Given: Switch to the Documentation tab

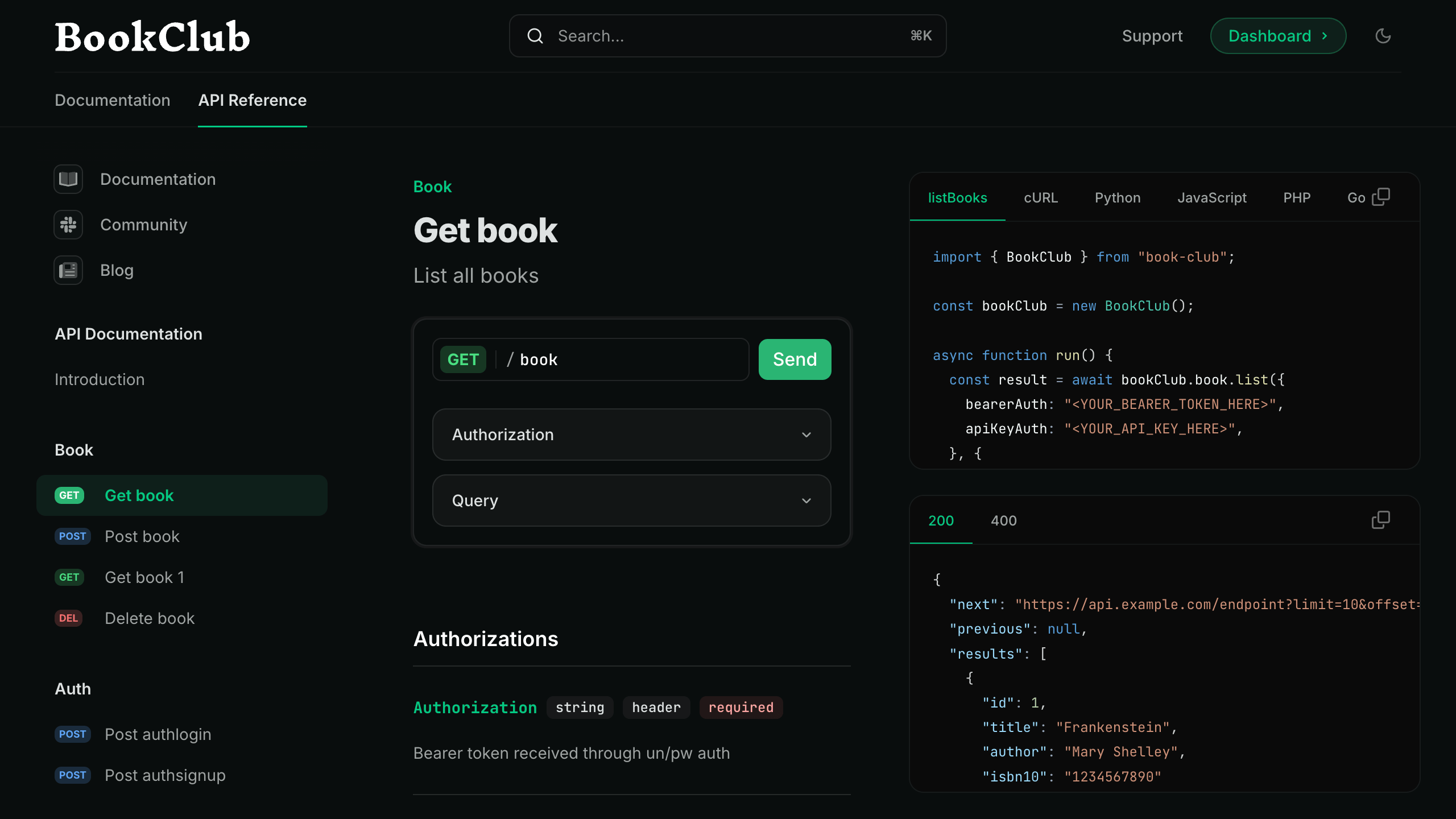Looking at the screenshot, I should click(112, 100).
